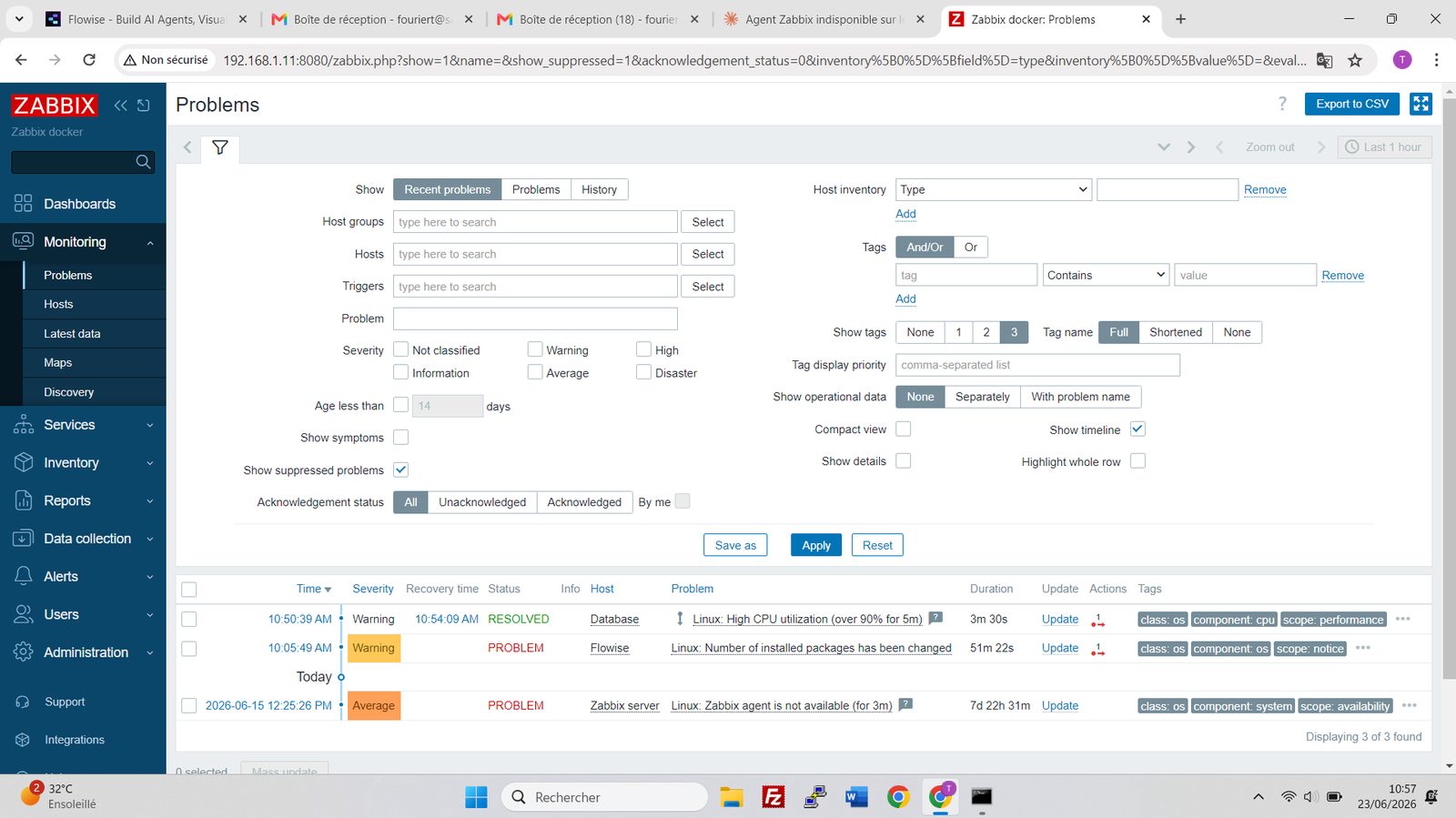Open the Host inventory Type dropdown
This screenshot has height=818, width=1456.
coord(994,189)
